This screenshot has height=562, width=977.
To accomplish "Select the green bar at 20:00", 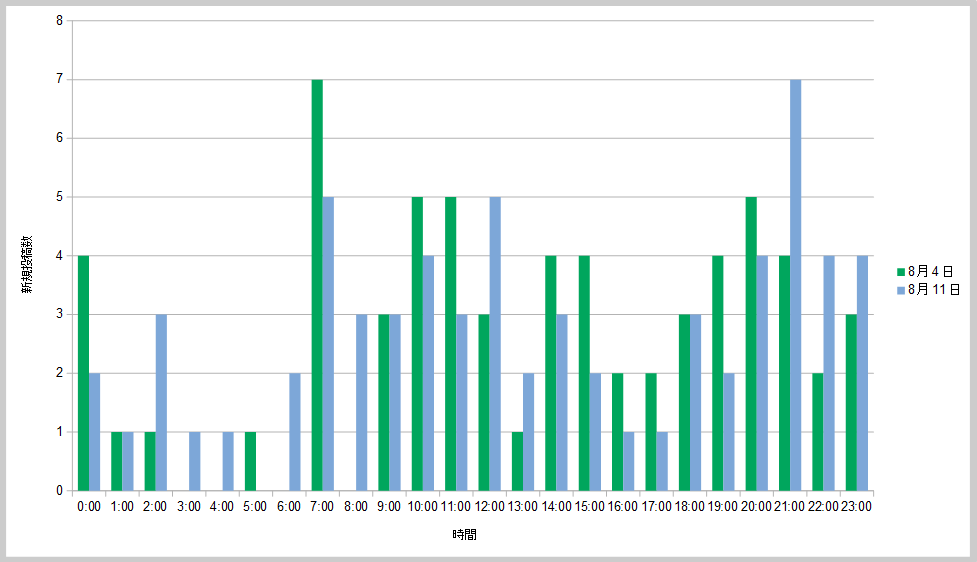I will click(x=751, y=343).
